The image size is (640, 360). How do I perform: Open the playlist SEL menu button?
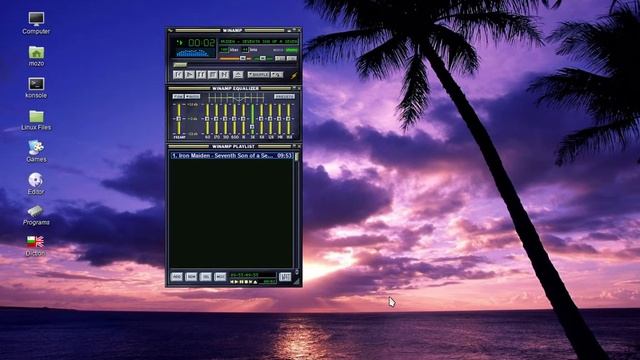(x=205, y=277)
